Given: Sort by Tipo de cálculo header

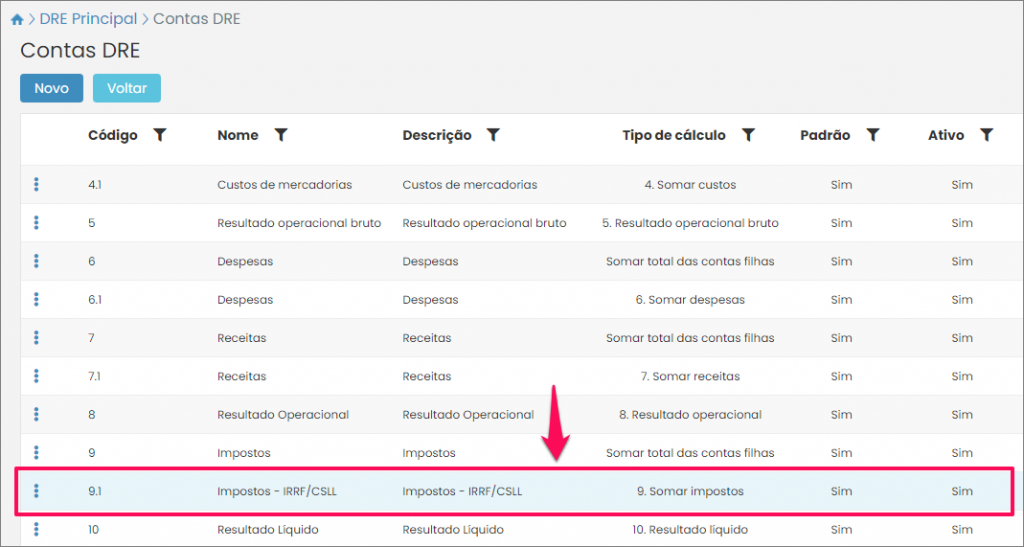Looking at the screenshot, I should pyautogui.click(x=673, y=135).
